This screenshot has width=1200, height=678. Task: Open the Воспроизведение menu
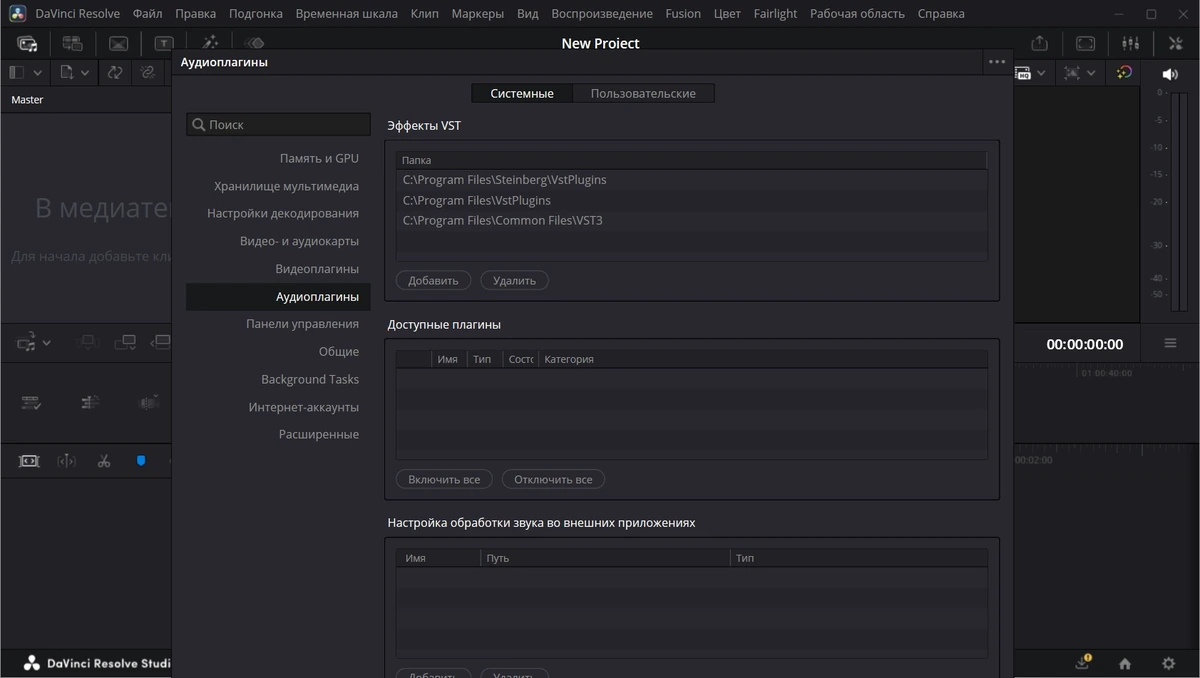click(602, 14)
